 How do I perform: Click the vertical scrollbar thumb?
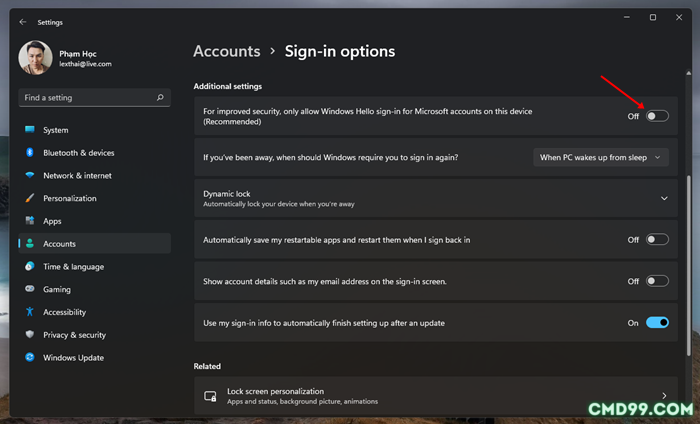688,265
